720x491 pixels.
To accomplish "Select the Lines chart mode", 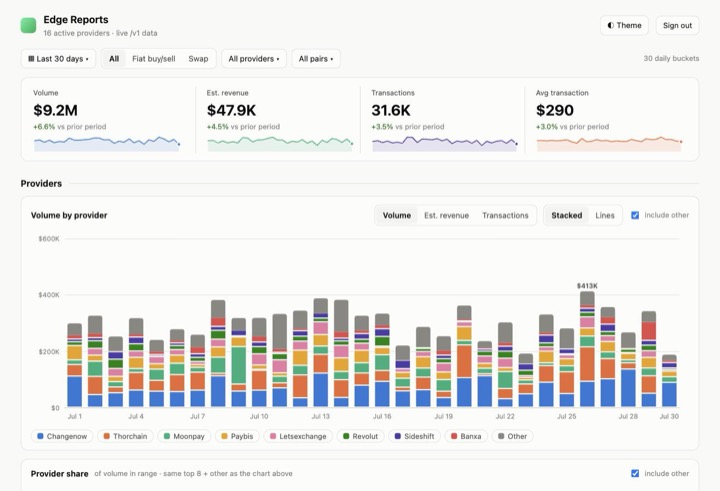I will pos(605,215).
